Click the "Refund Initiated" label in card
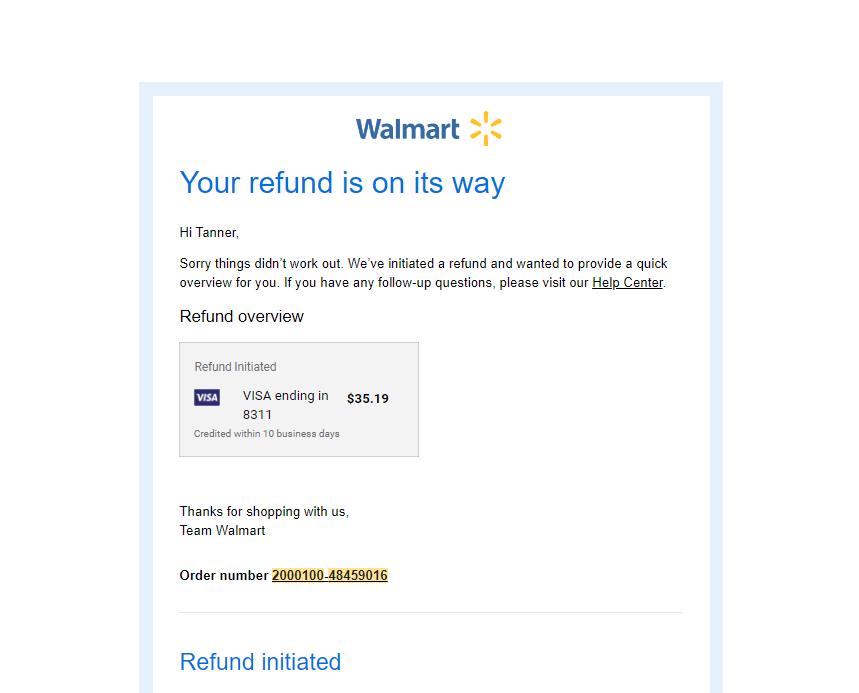This screenshot has height=693, width=859. pos(236,367)
